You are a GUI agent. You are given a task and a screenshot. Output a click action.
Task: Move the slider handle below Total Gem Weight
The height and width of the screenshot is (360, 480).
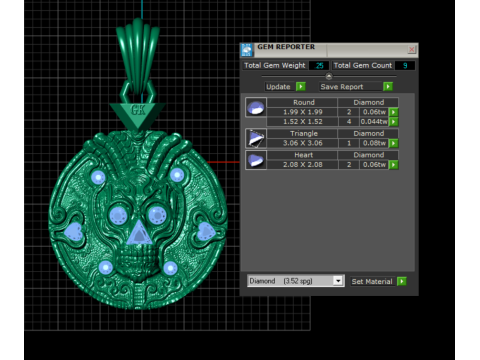[329, 77]
